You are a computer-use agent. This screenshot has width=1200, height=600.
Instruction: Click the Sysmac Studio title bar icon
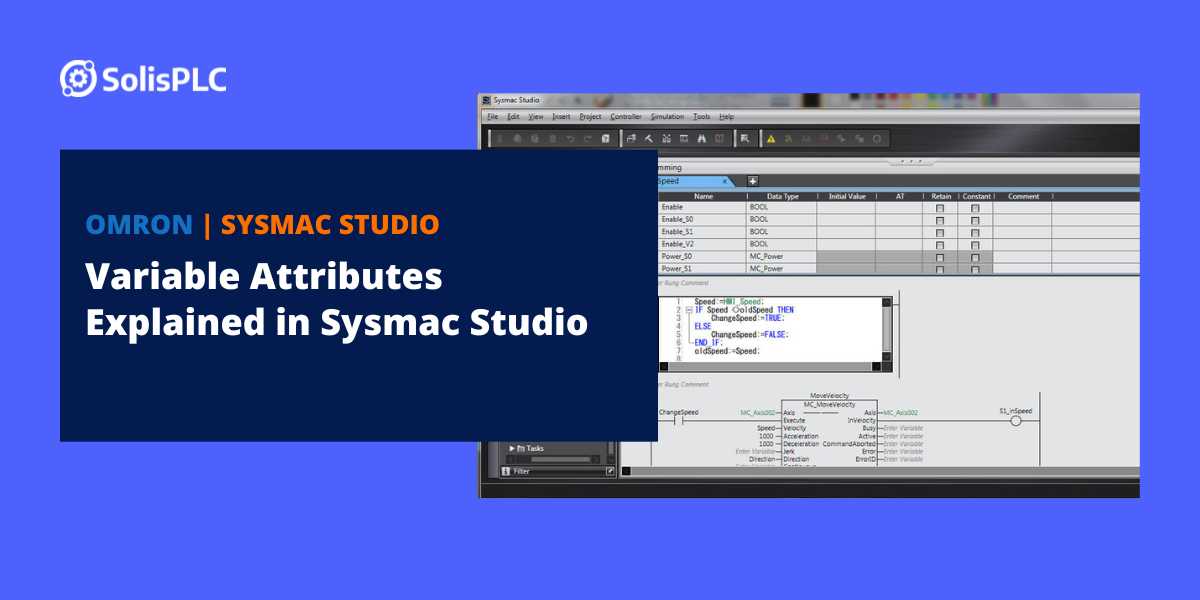pyautogui.click(x=487, y=101)
